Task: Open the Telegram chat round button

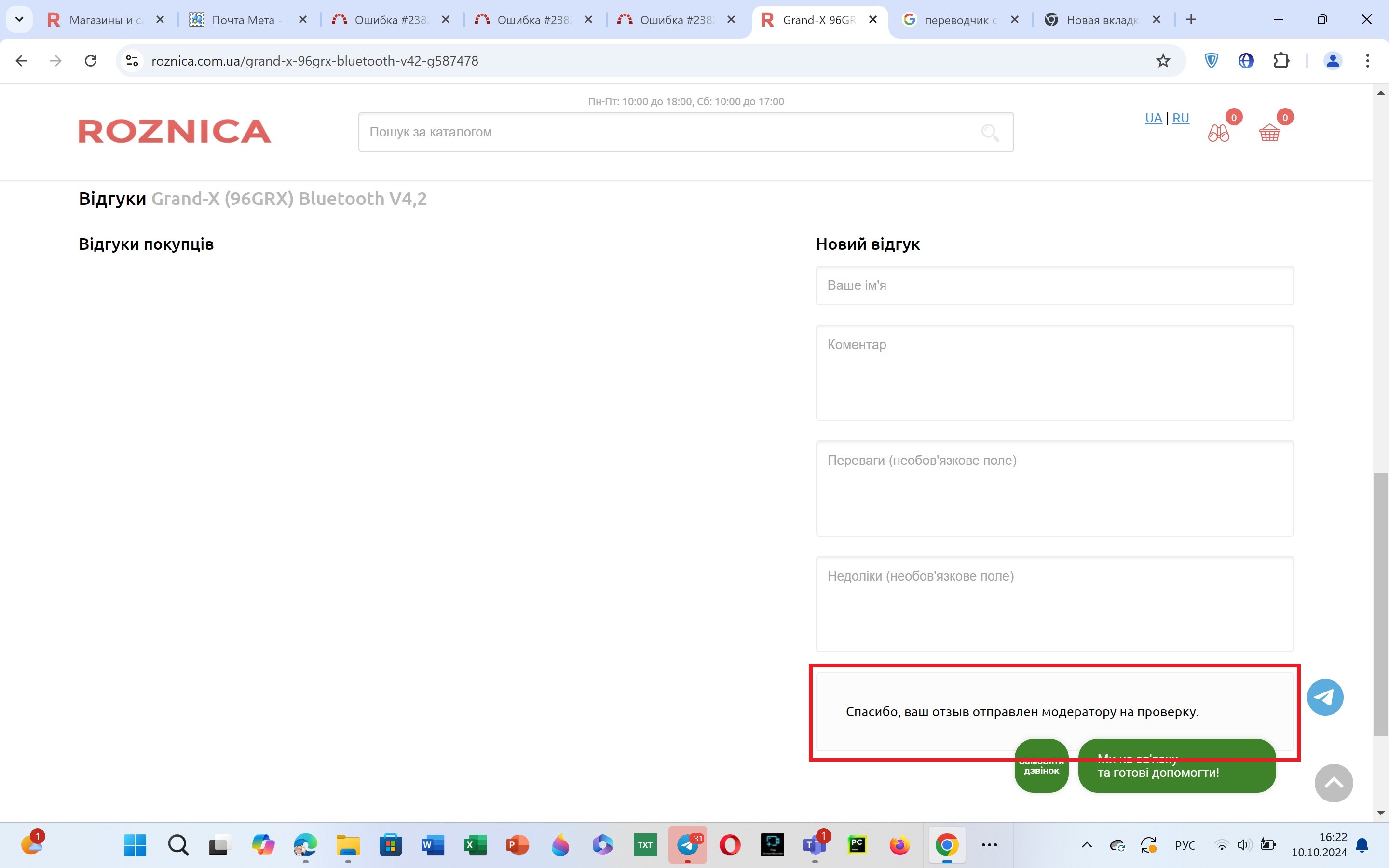Action: pyautogui.click(x=1324, y=697)
